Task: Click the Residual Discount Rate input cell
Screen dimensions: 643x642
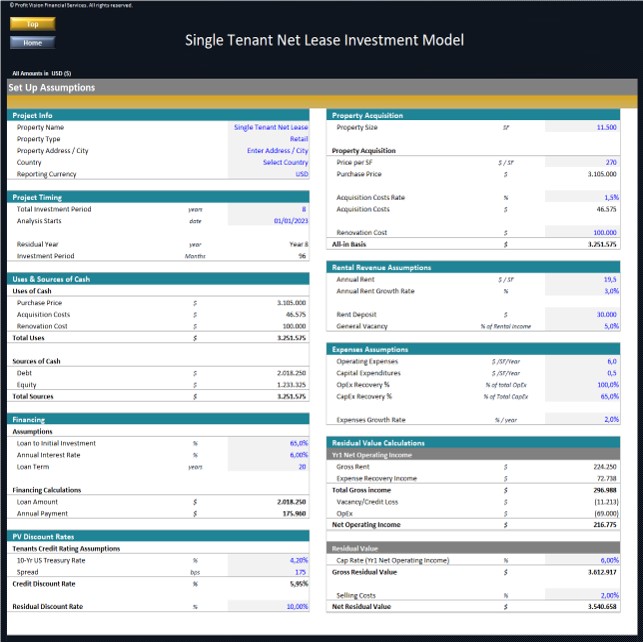Action: coord(268,606)
